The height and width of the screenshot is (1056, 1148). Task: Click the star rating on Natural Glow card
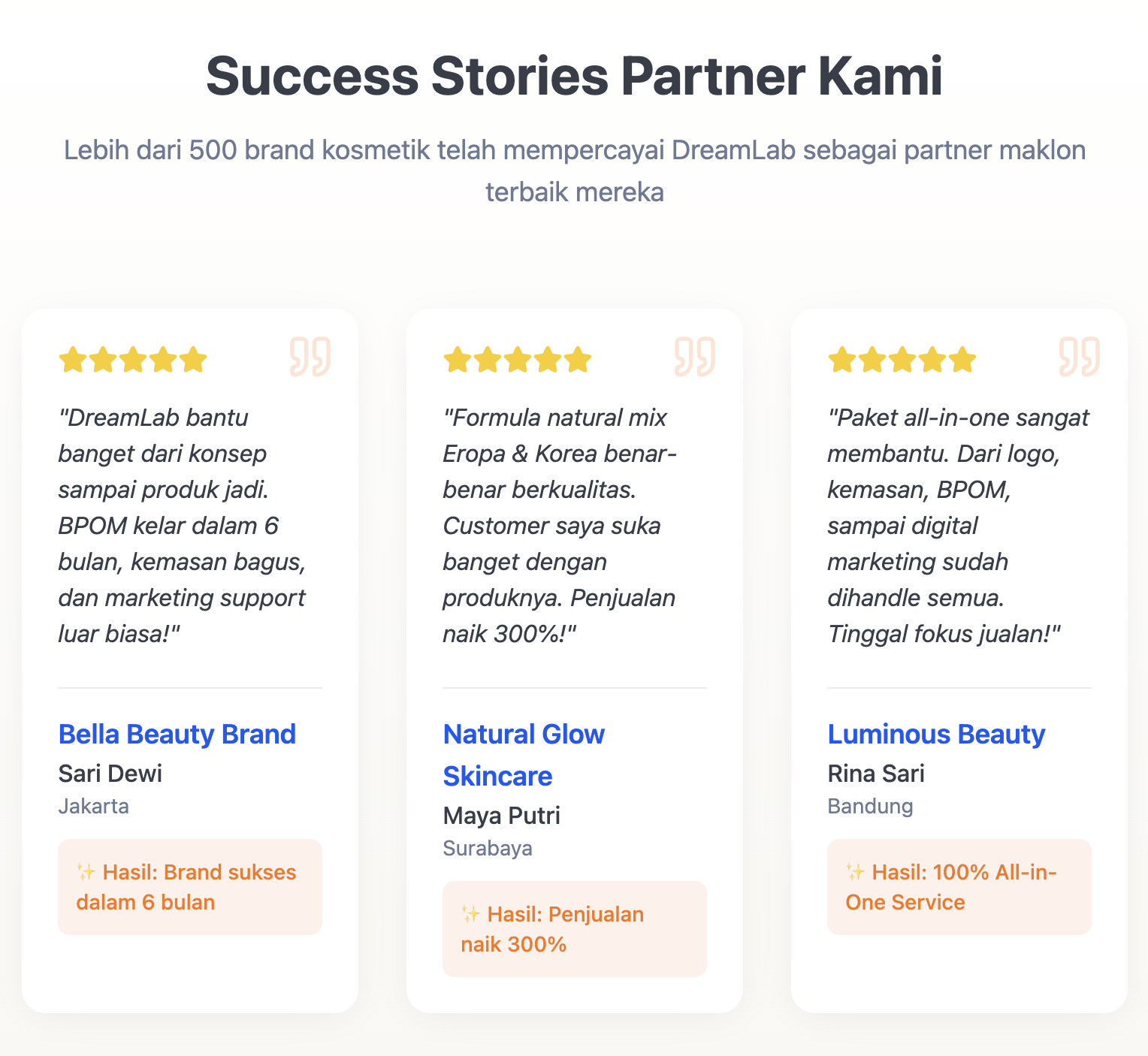point(518,360)
